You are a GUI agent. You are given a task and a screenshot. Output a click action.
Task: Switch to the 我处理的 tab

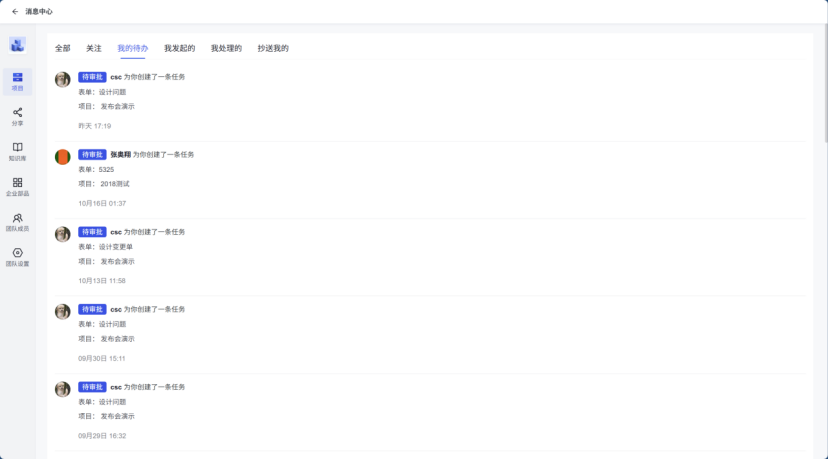click(226, 48)
